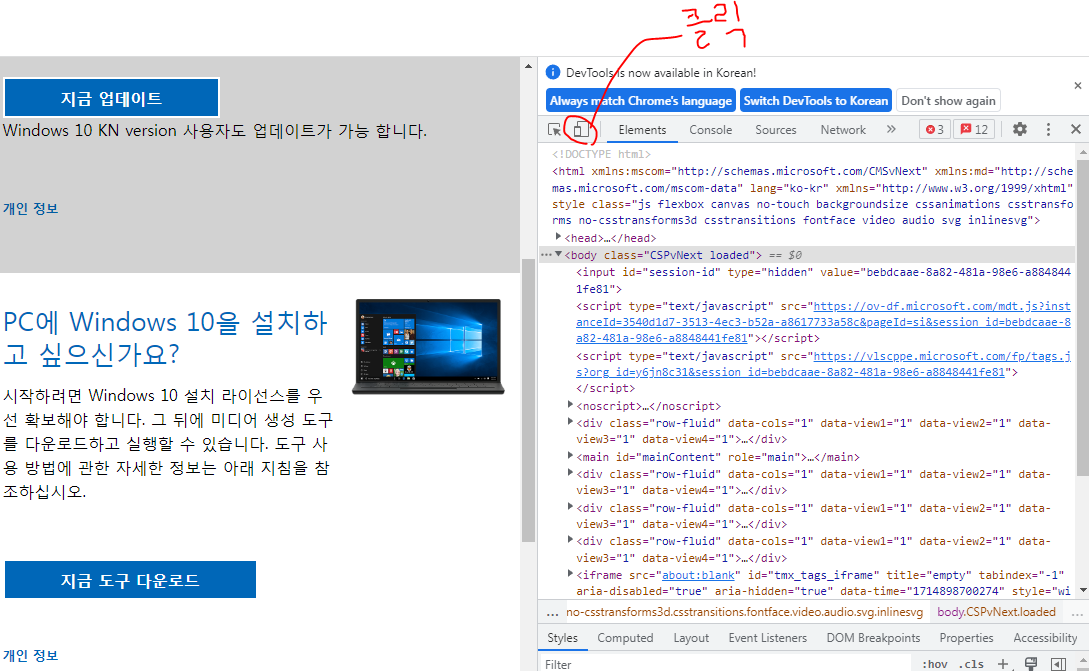Viewport: 1089px width, 671px height.
Task: Open the upper 개인 정보 link
Action: 31,208
